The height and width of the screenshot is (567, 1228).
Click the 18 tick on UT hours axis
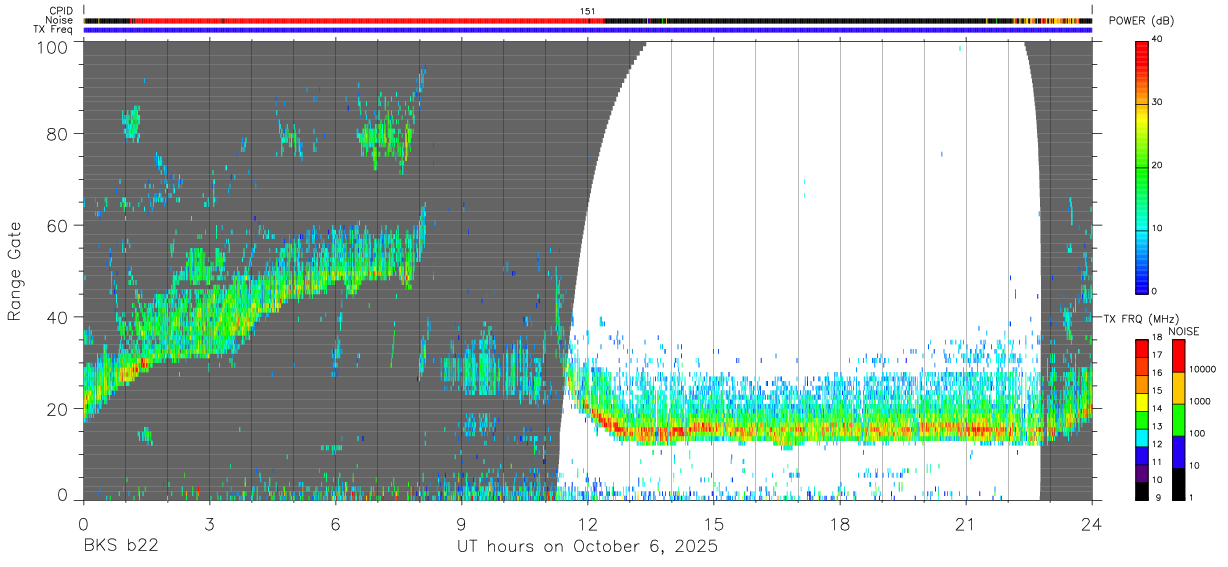click(840, 523)
